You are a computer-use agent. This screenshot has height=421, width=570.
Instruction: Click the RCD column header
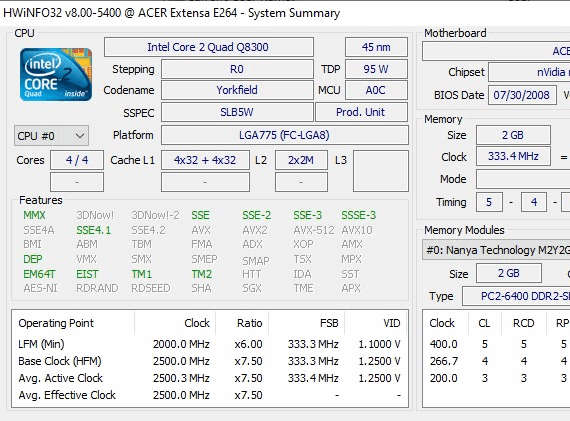523,323
